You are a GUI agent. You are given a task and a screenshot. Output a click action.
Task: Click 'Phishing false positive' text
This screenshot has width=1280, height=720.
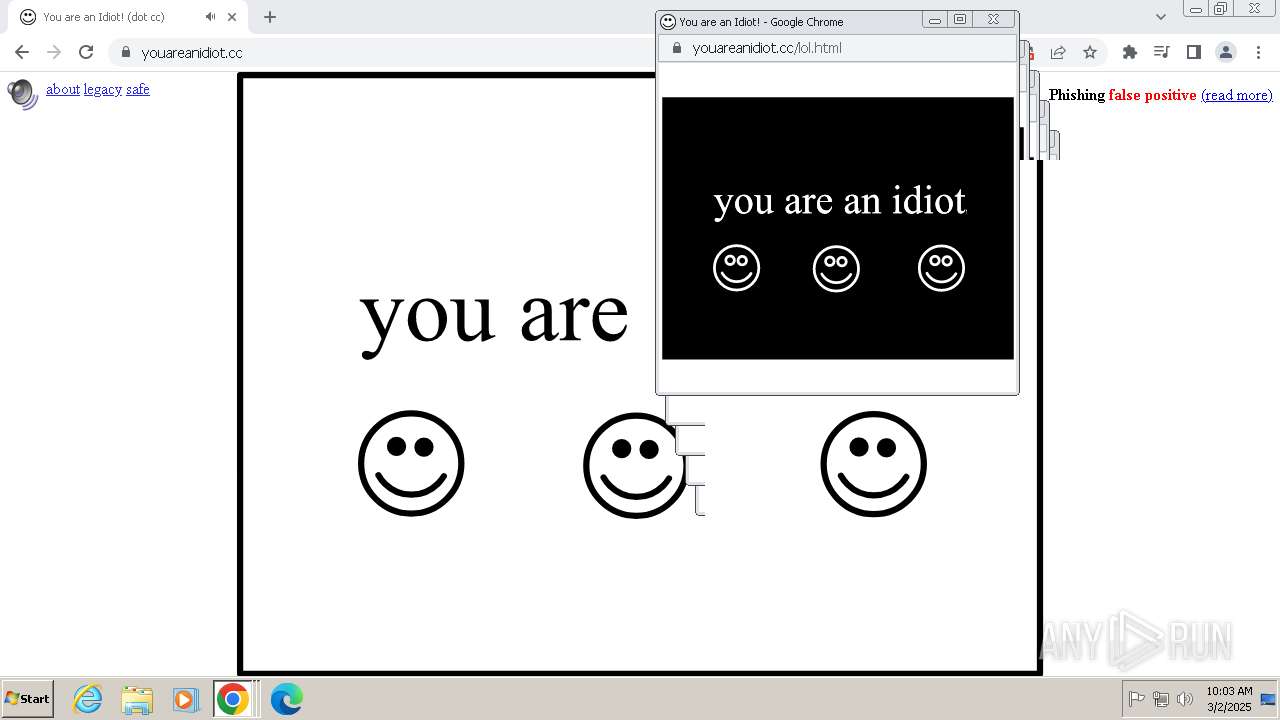click(1122, 95)
